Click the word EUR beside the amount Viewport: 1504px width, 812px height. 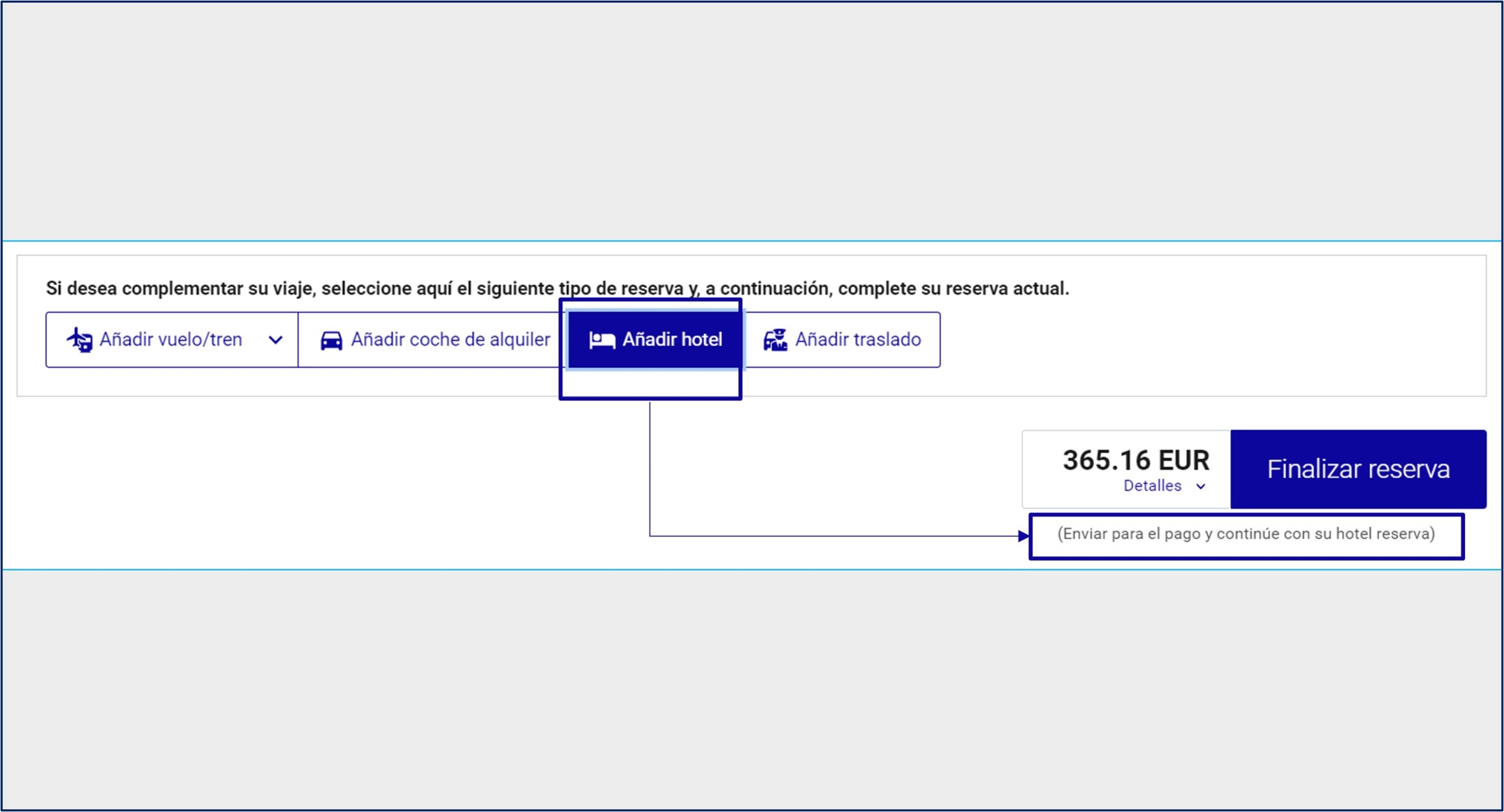1183,460
